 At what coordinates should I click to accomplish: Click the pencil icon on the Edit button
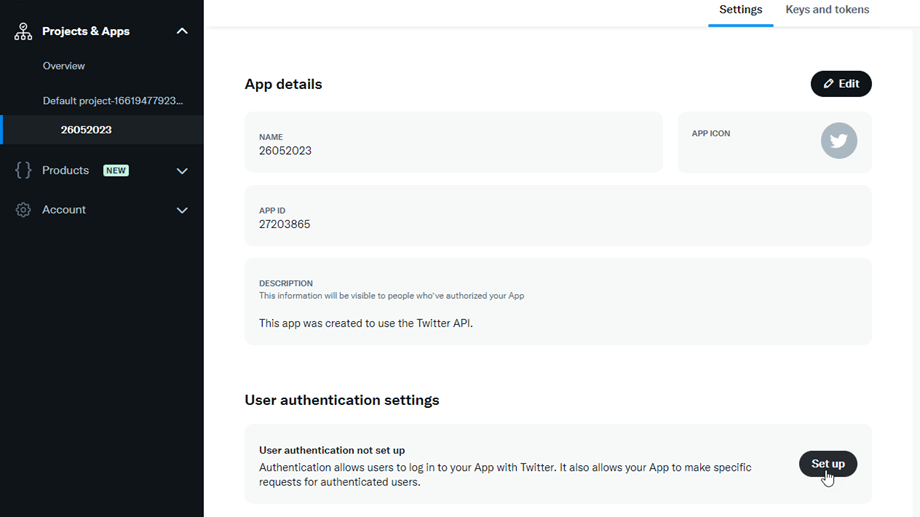[x=829, y=84]
